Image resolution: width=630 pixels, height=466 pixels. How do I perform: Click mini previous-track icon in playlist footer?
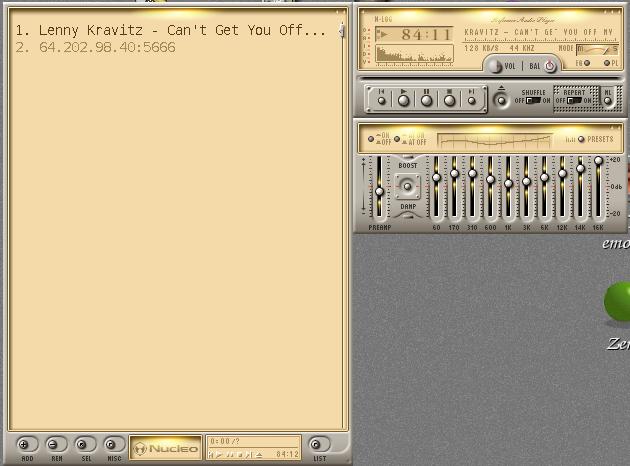pyautogui.click(x=211, y=454)
